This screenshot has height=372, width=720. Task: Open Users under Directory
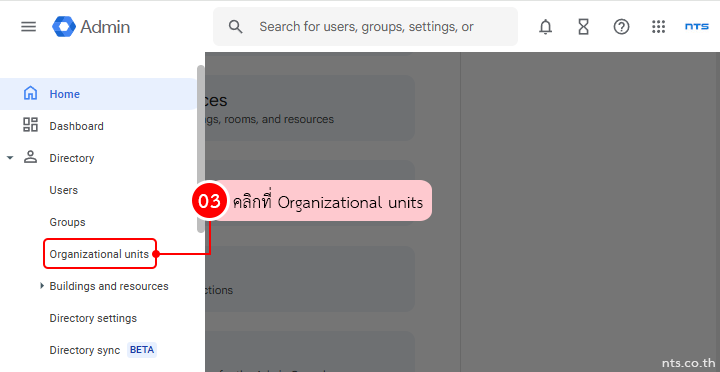64,190
